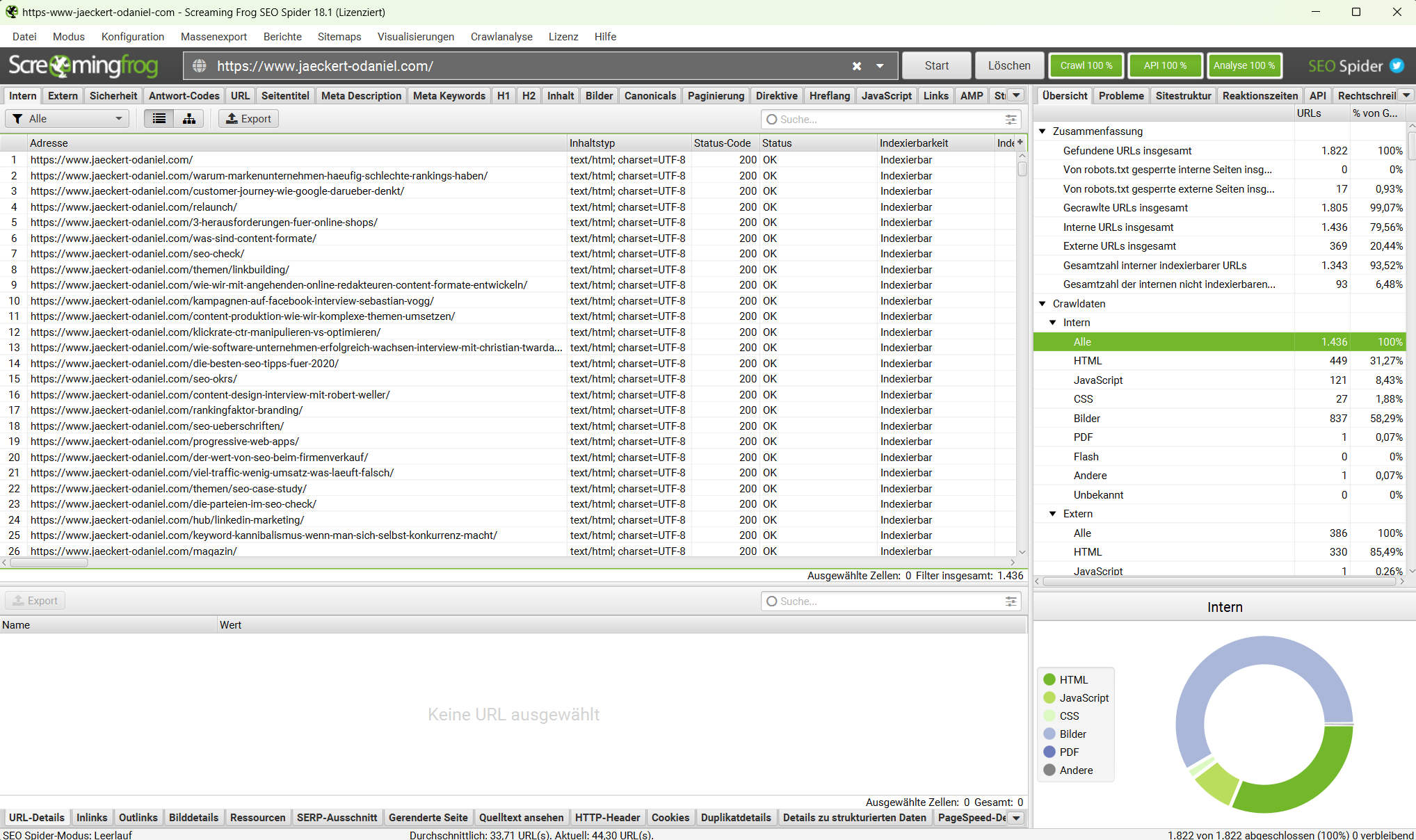Image resolution: width=1416 pixels, height=840 pixels.
Task: Click the Löschen button
Action: coord(1009,65)
